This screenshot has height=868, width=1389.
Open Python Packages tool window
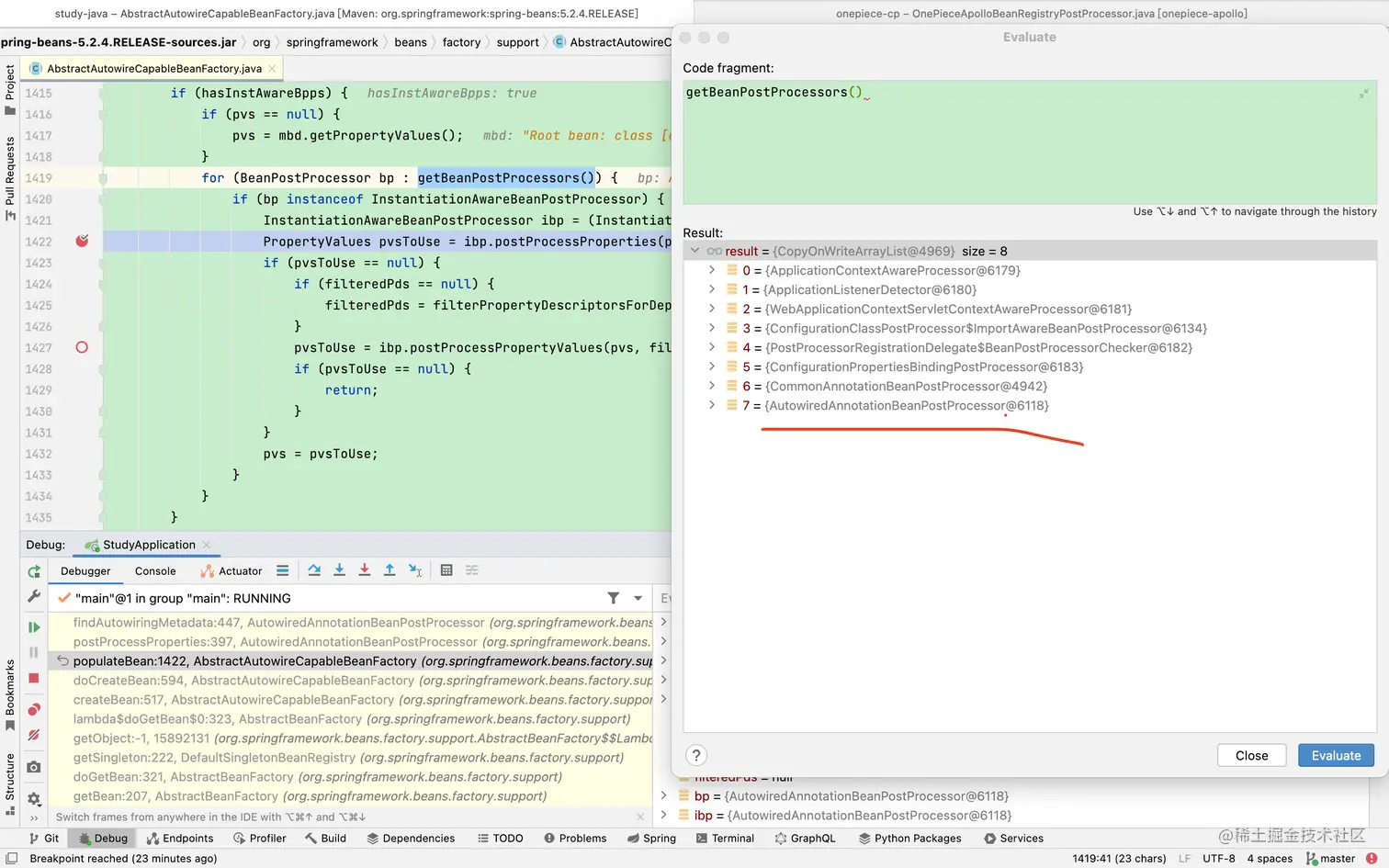(910, 838)
